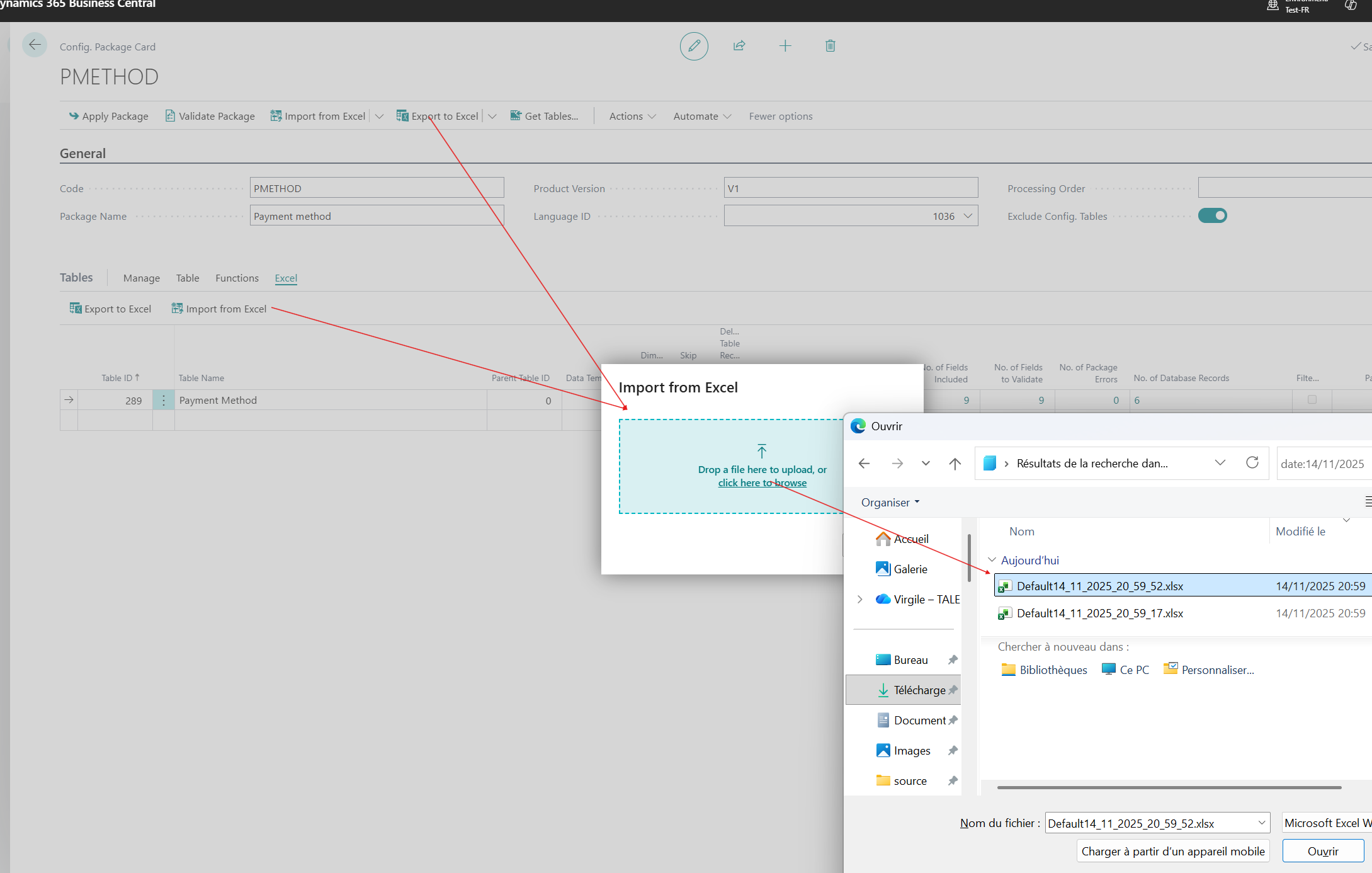Toggle Exclude Config. Tables switch
The image size is (1372, 873).
click(x=1213, y=216)
